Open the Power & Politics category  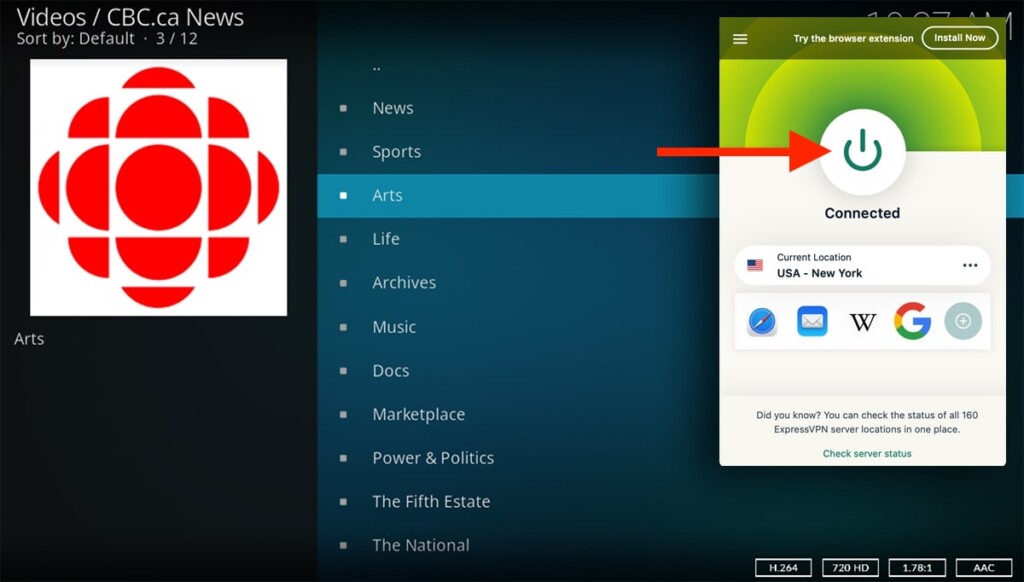pos(433,458)
